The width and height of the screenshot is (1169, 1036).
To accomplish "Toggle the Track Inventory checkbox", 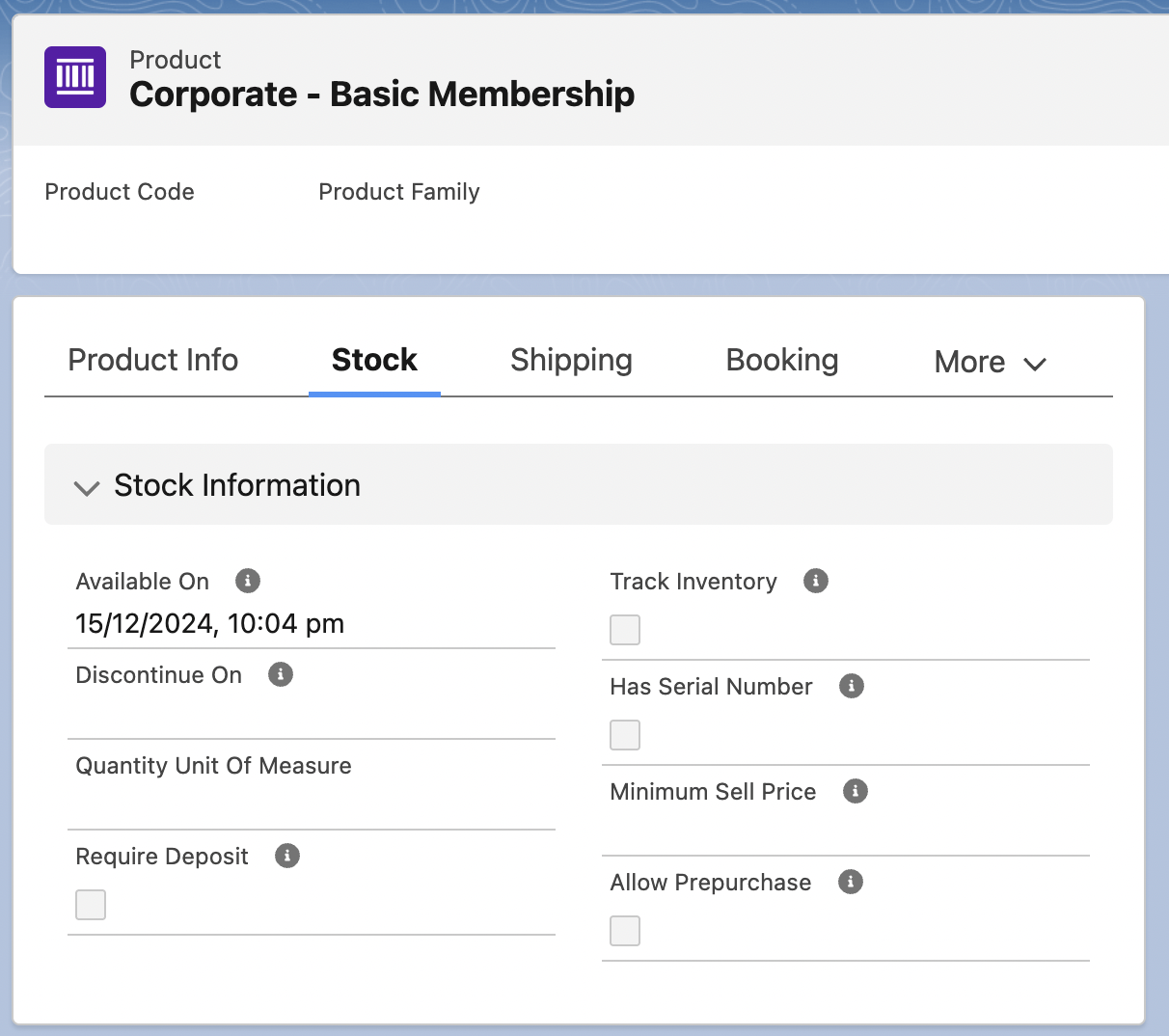I will [625, 630].
